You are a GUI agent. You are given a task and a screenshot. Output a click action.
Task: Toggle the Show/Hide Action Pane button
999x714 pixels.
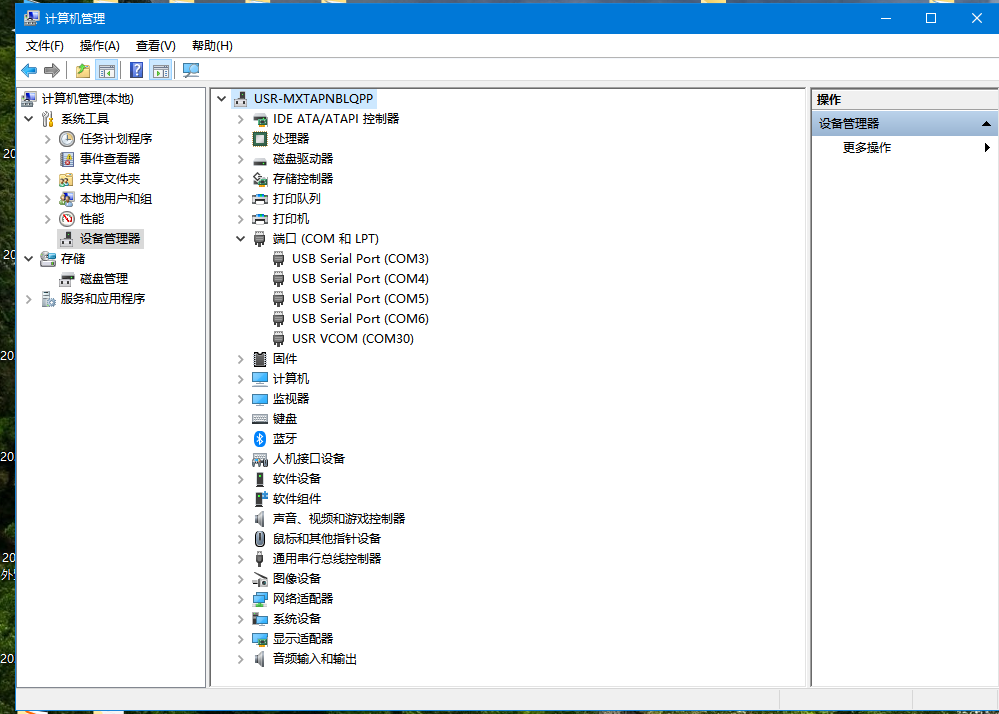(160, 70)
